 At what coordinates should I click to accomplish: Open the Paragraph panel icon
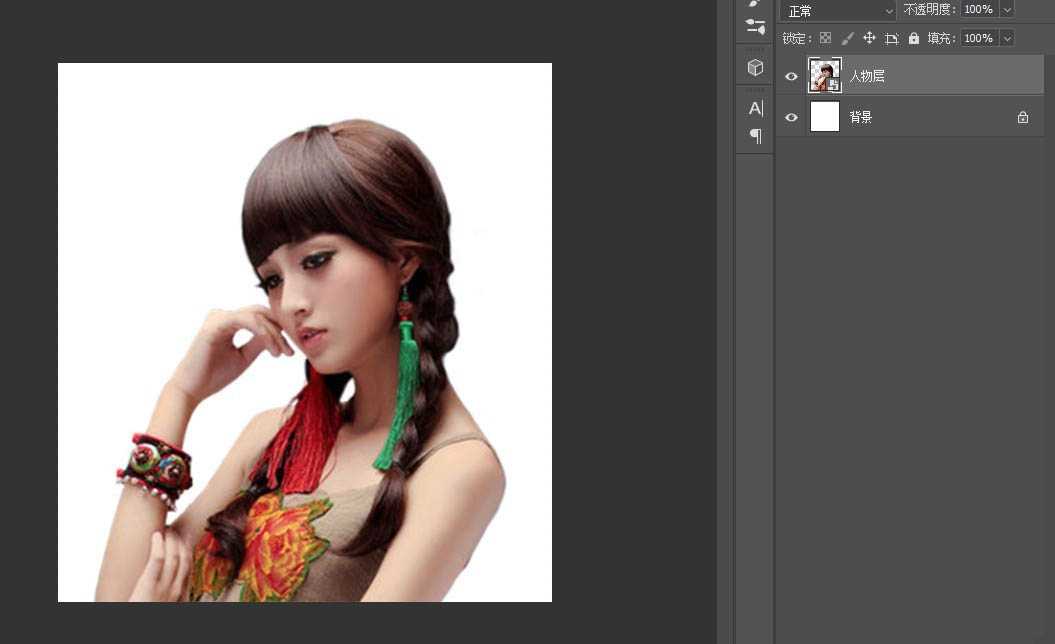(755, 136)
